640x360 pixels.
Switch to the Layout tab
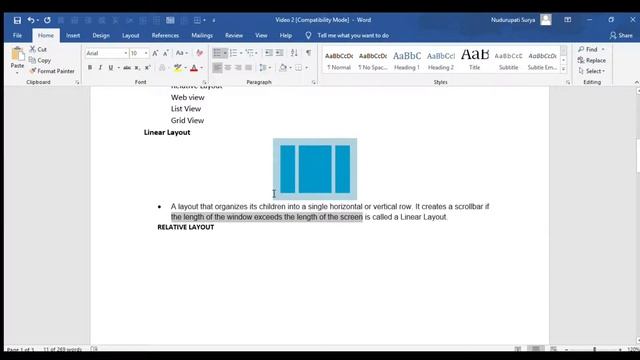point(131,36)
